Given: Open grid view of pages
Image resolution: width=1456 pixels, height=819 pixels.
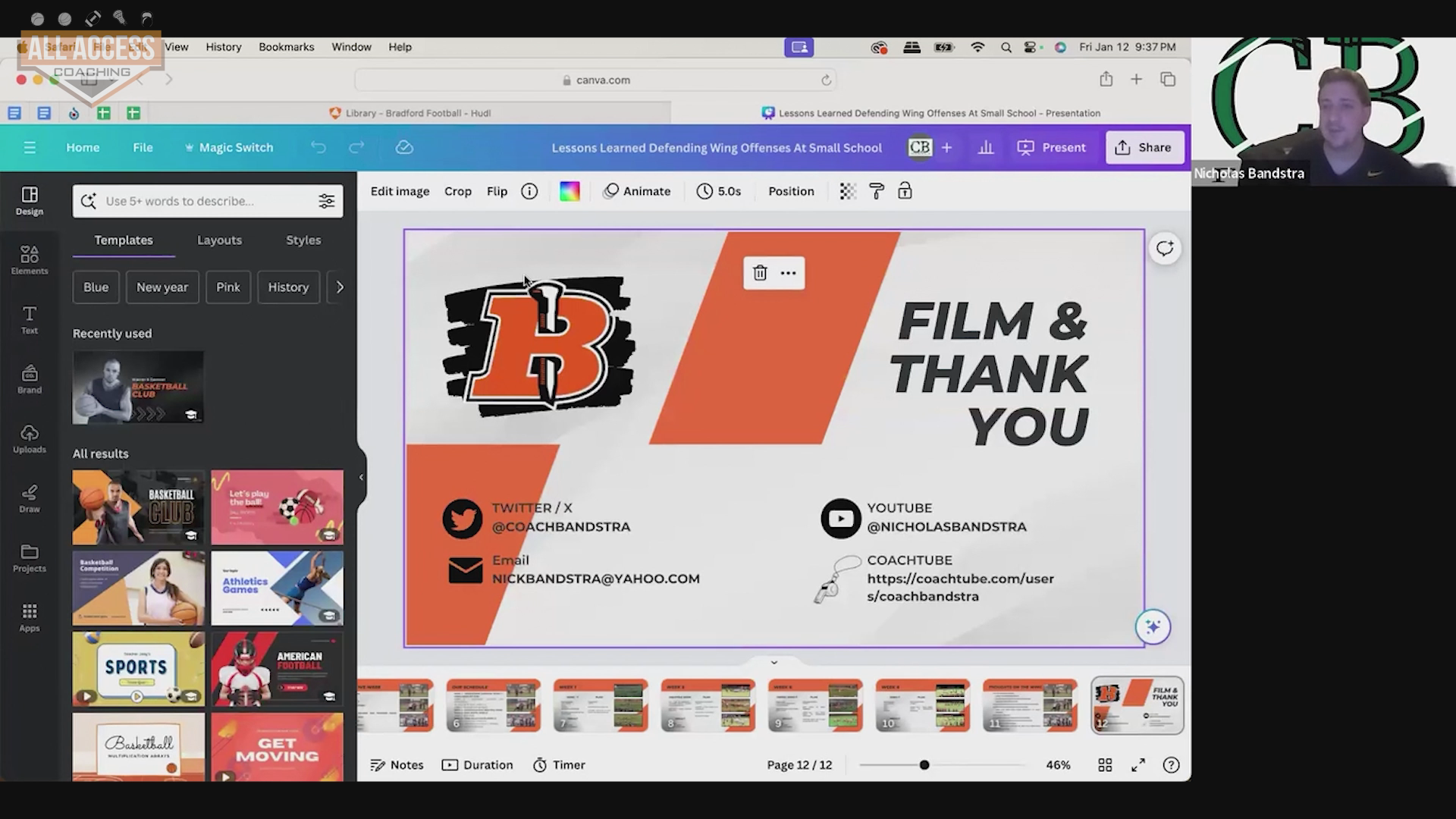Looking at the screenshot, I should [x=1105, y=765].
